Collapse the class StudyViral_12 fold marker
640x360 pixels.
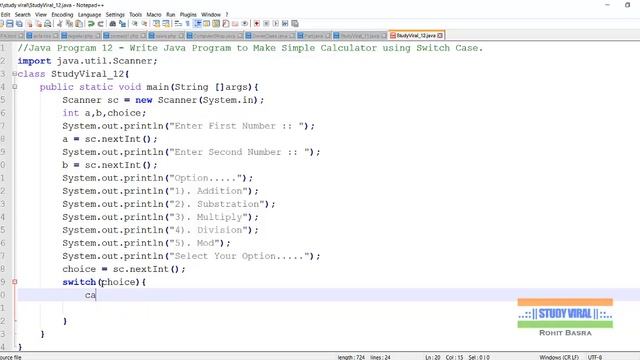click(15, 74)
